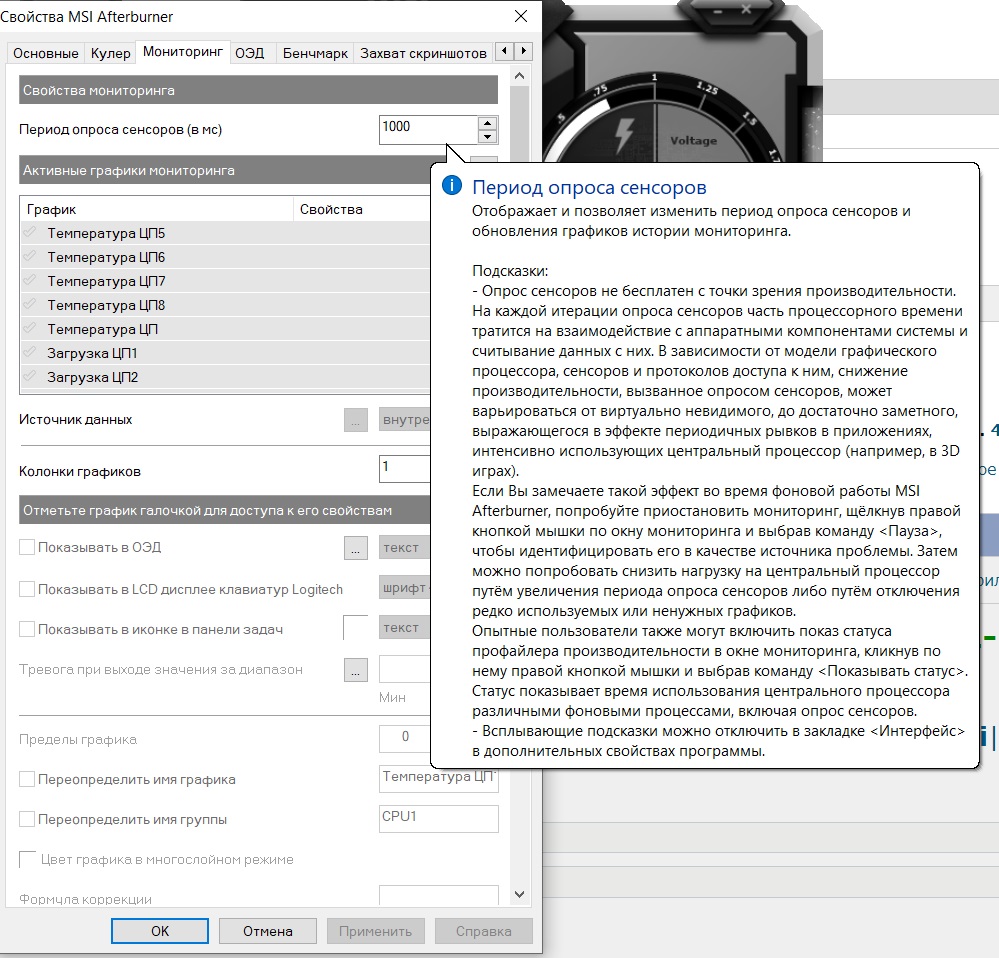Open the Кулер tab
This screenshot has width=999, height=958.
coord(110,54)
